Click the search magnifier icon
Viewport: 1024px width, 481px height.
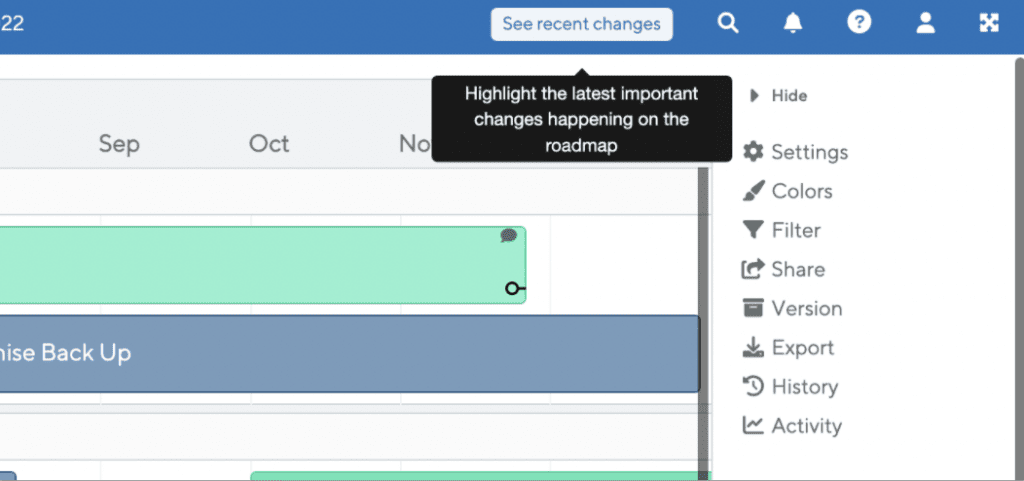pyautogui.click(x=728, y=23)
